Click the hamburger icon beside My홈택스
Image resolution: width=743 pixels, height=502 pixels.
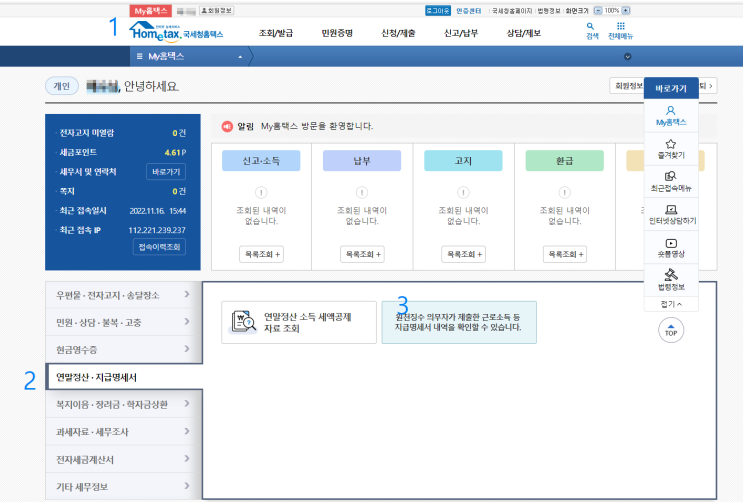click(139, 56)
